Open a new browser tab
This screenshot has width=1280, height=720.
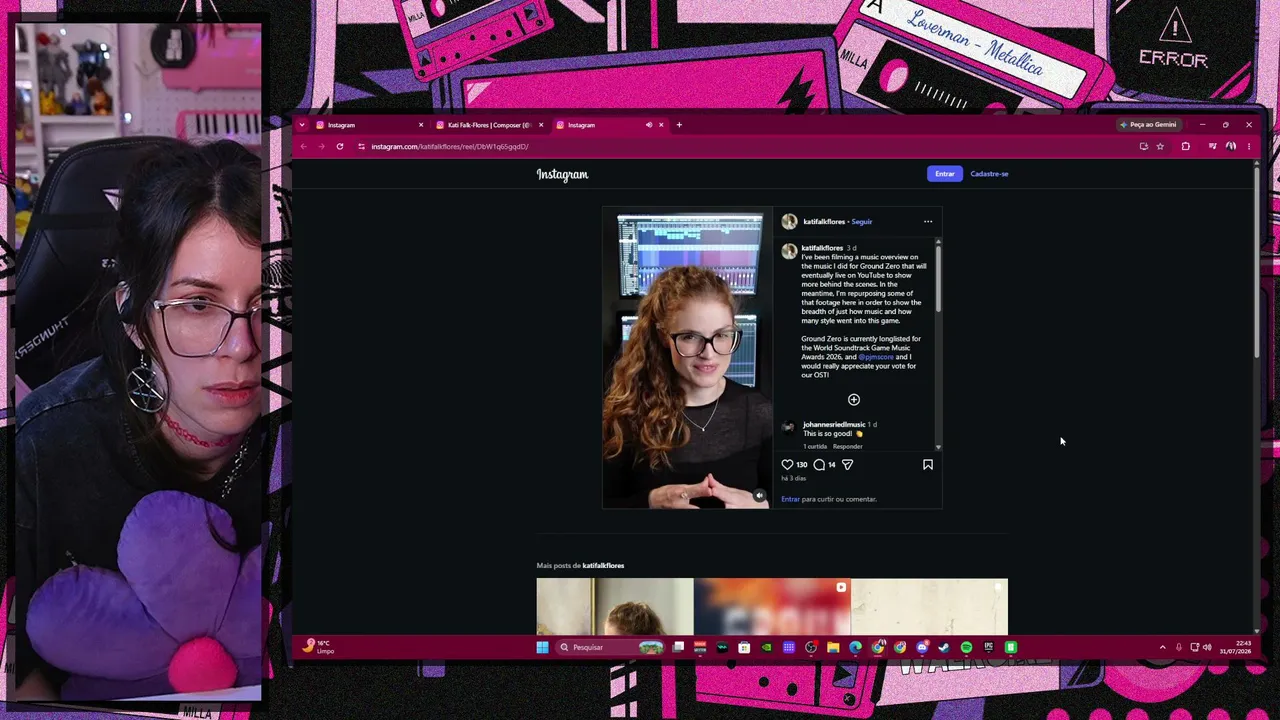(679, 125)
